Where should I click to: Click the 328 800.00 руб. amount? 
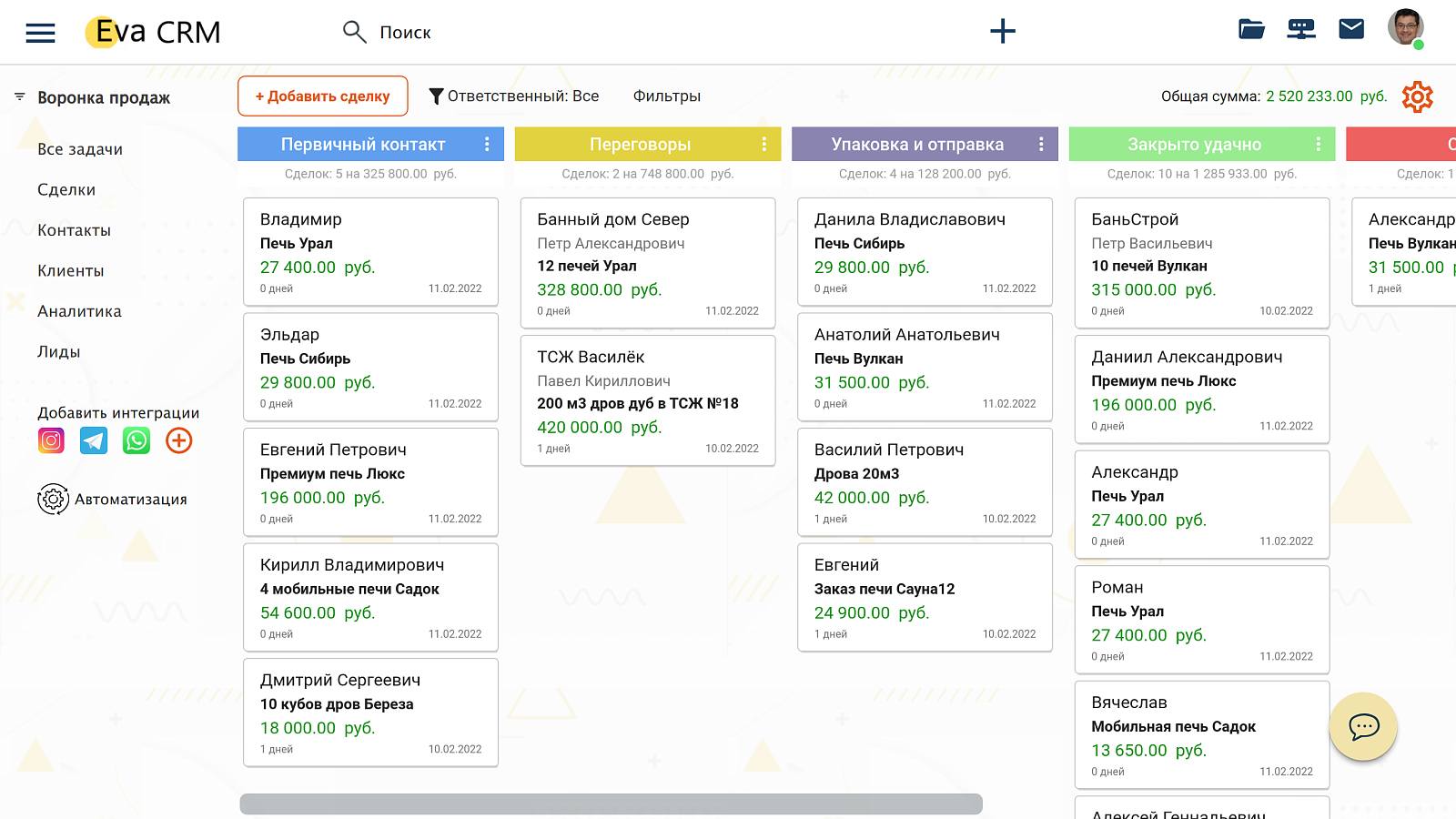600,290
